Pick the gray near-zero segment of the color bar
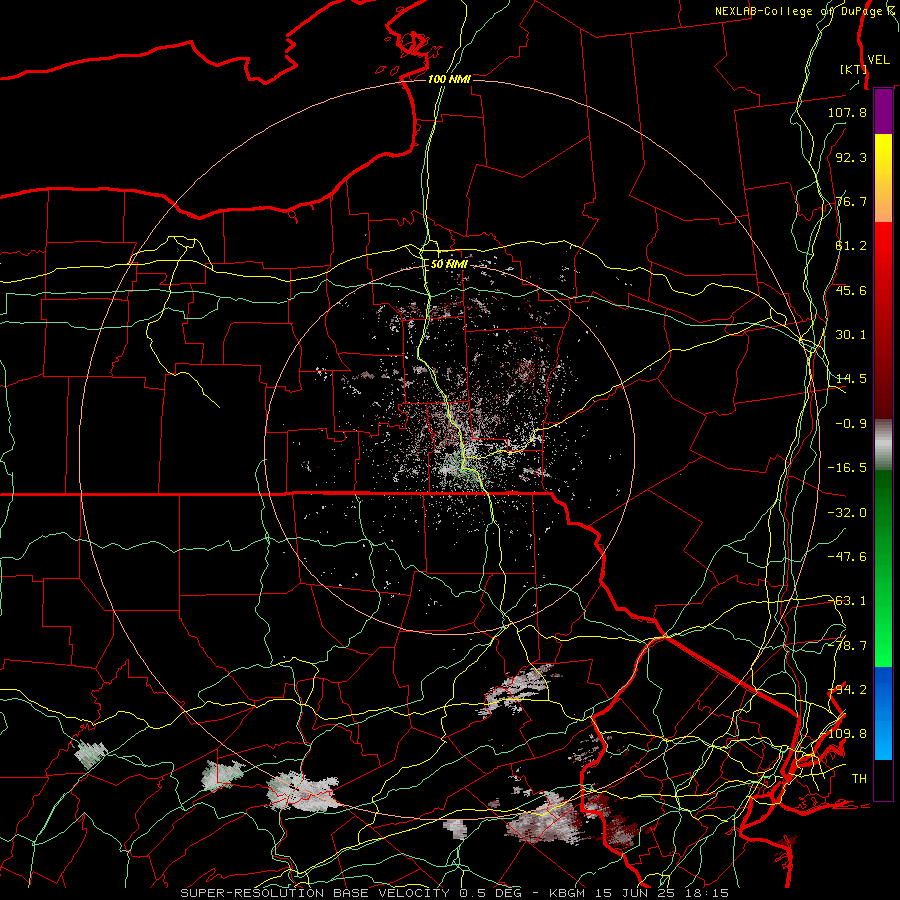Image resolution: width=900 pixels, height=900 pixels. (x=883, y=445)
